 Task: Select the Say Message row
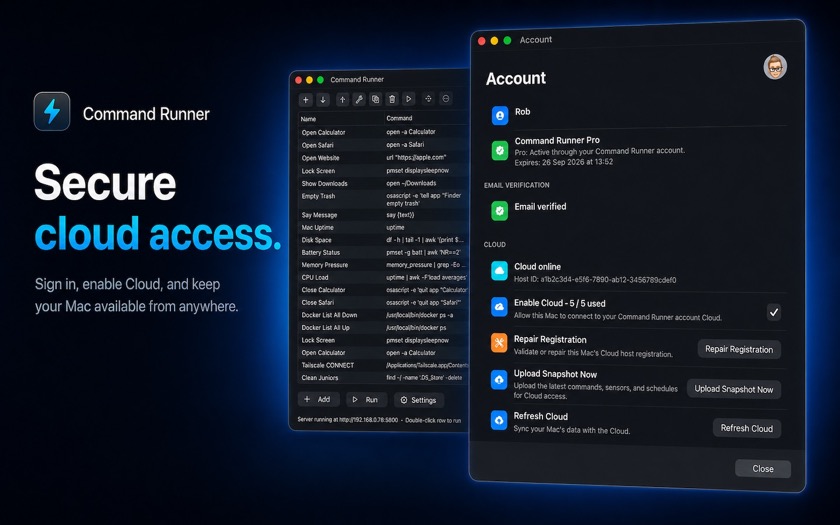tap(382, 215)
